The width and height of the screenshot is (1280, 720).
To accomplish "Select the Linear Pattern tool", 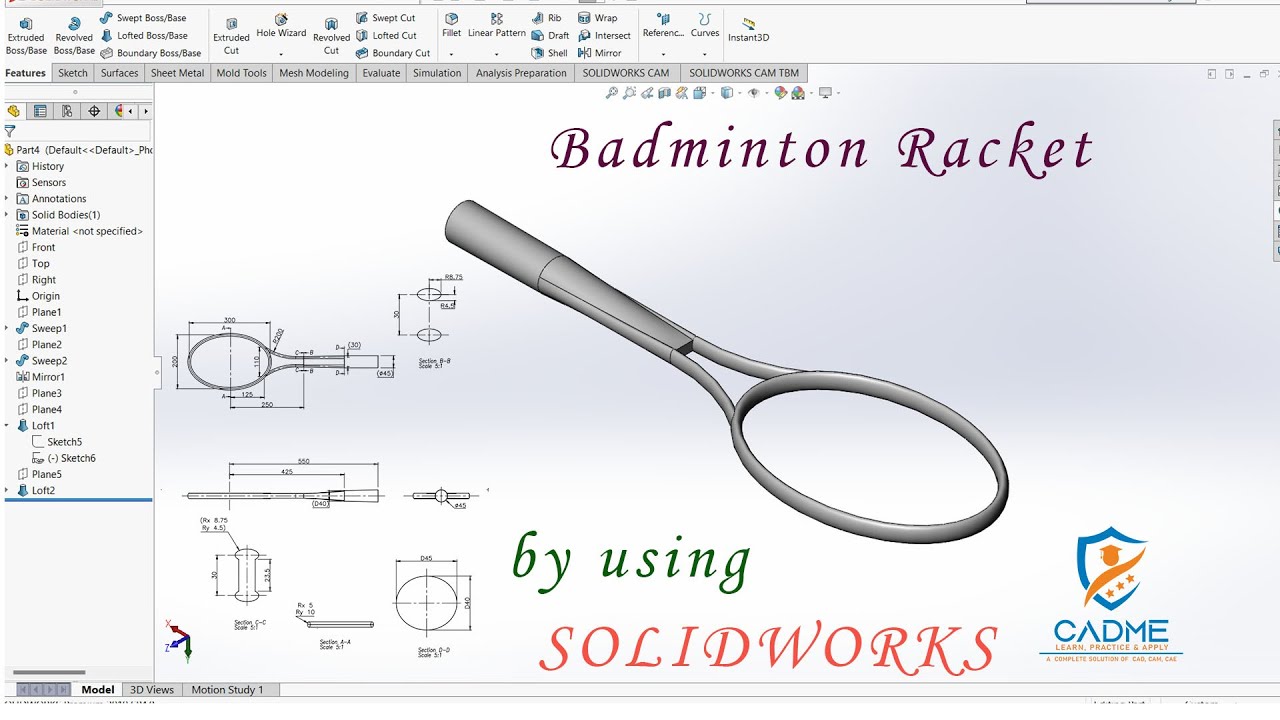I will (x=497, y=26).
